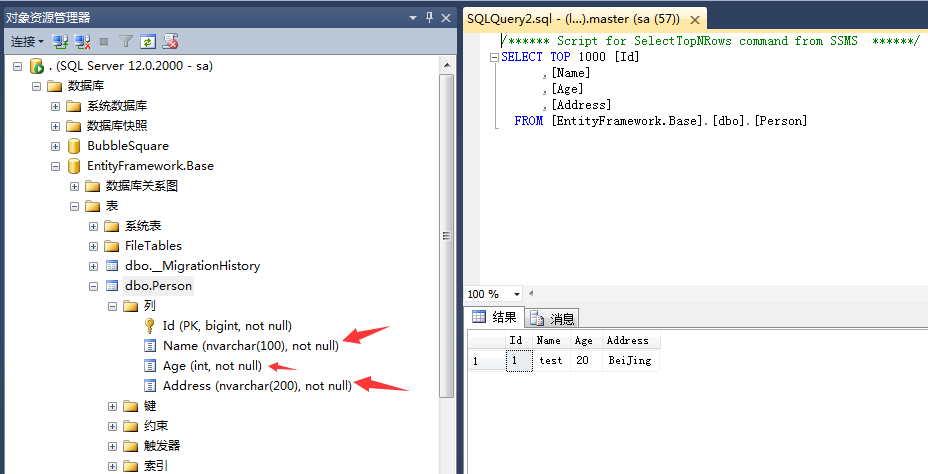This screenshot has width=928, height=474.
Task: Click the BeiJing cell in results
Action: (630, 360)
